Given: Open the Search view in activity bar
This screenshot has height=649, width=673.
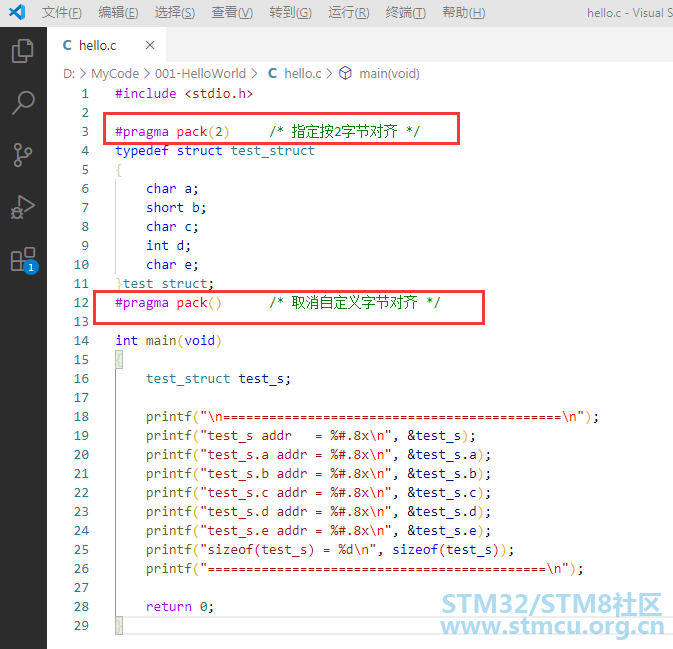Looking at the screenshot, I should pos(23,103).
